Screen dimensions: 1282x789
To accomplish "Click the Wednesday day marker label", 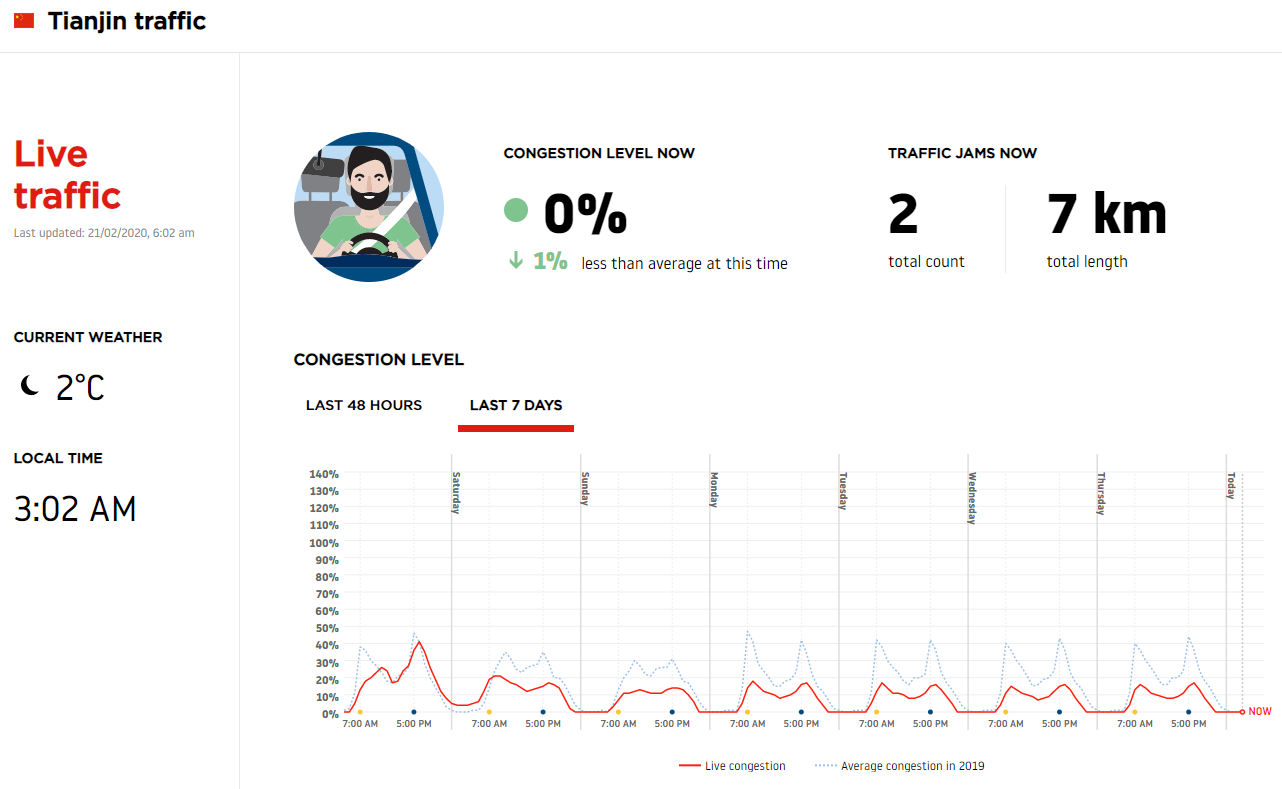I will (x=972, y=497).
